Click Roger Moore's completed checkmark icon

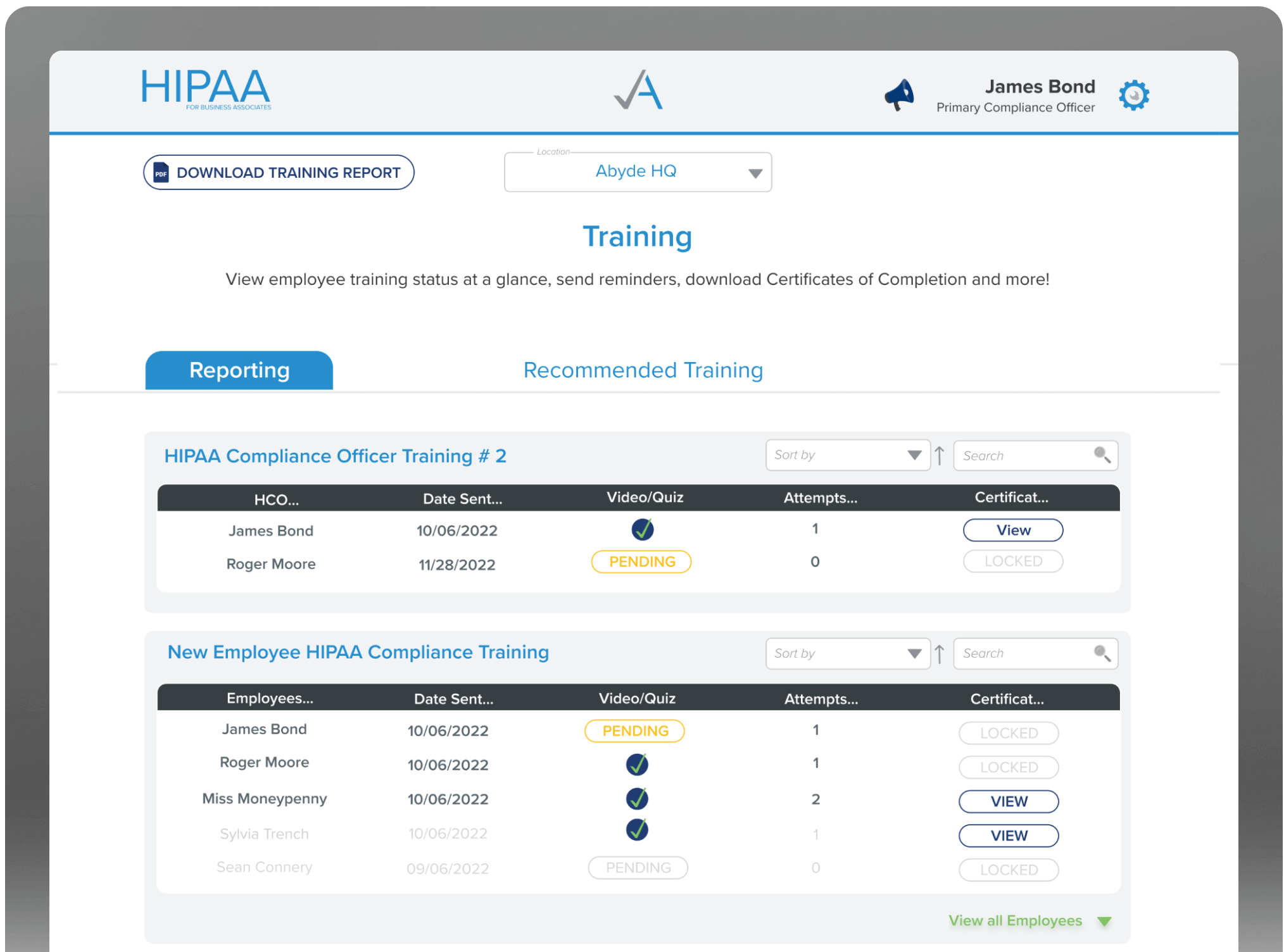click(x=638, y=764)
